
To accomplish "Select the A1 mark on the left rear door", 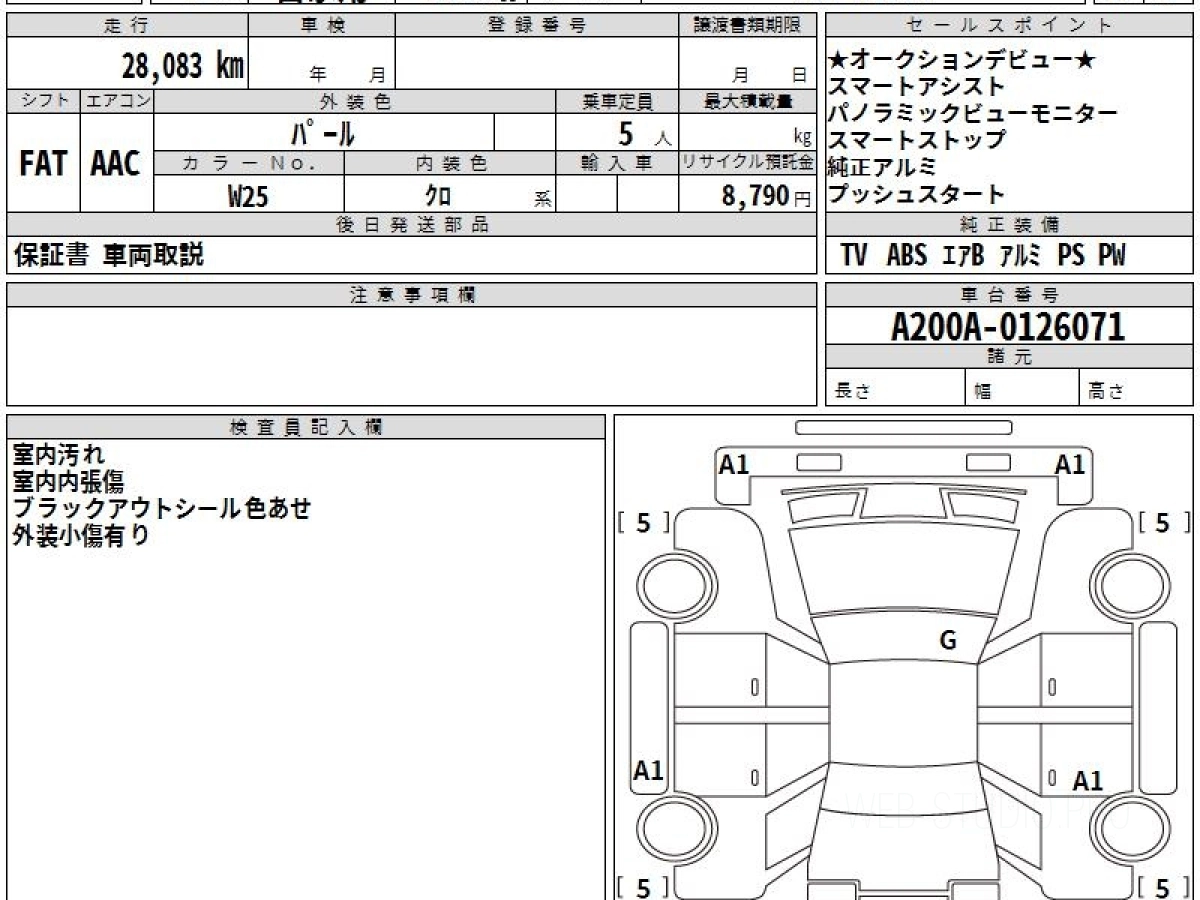I will coord(649,770).
